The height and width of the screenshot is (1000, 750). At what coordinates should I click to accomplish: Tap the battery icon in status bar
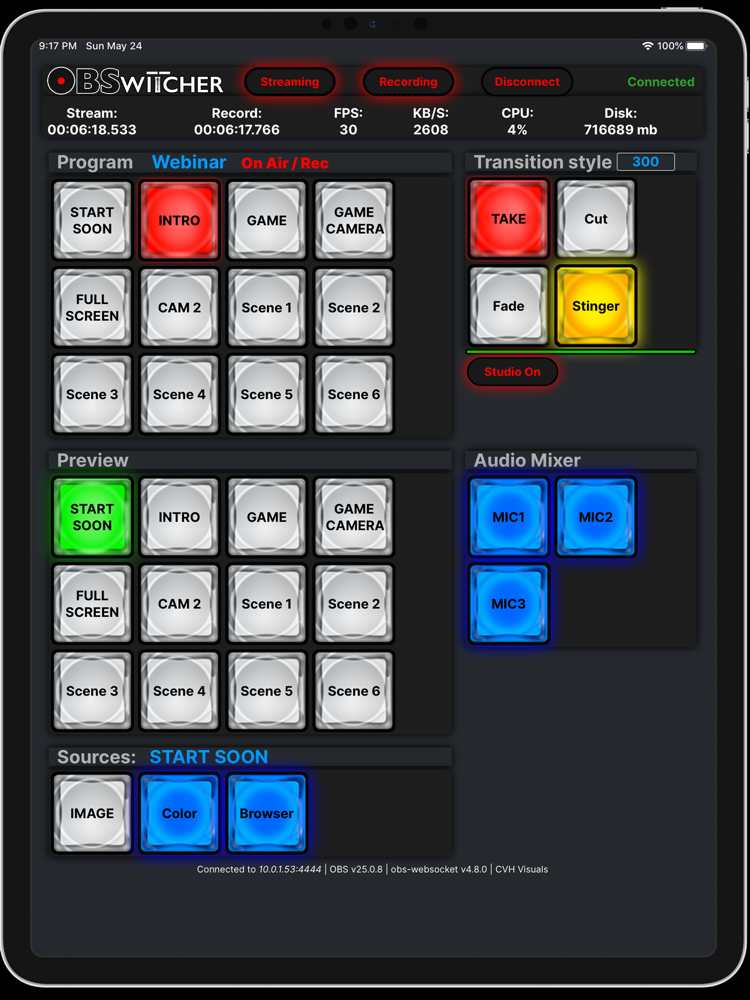(x=696, y=46)
